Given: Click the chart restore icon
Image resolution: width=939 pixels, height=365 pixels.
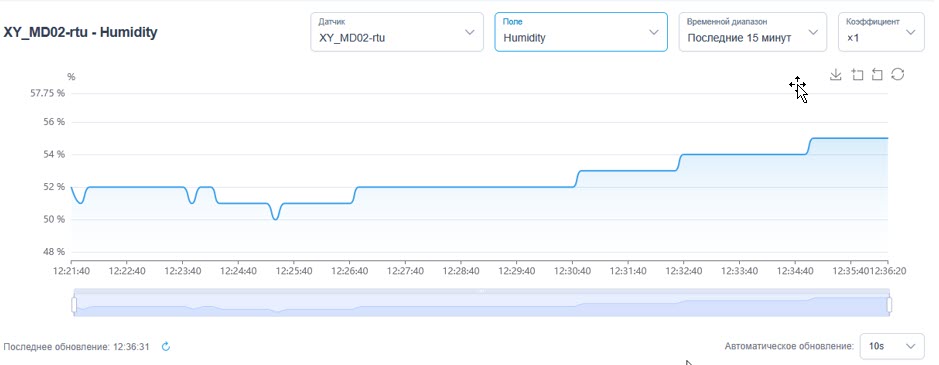Looking at the screenshot, I should click(897, 74).
